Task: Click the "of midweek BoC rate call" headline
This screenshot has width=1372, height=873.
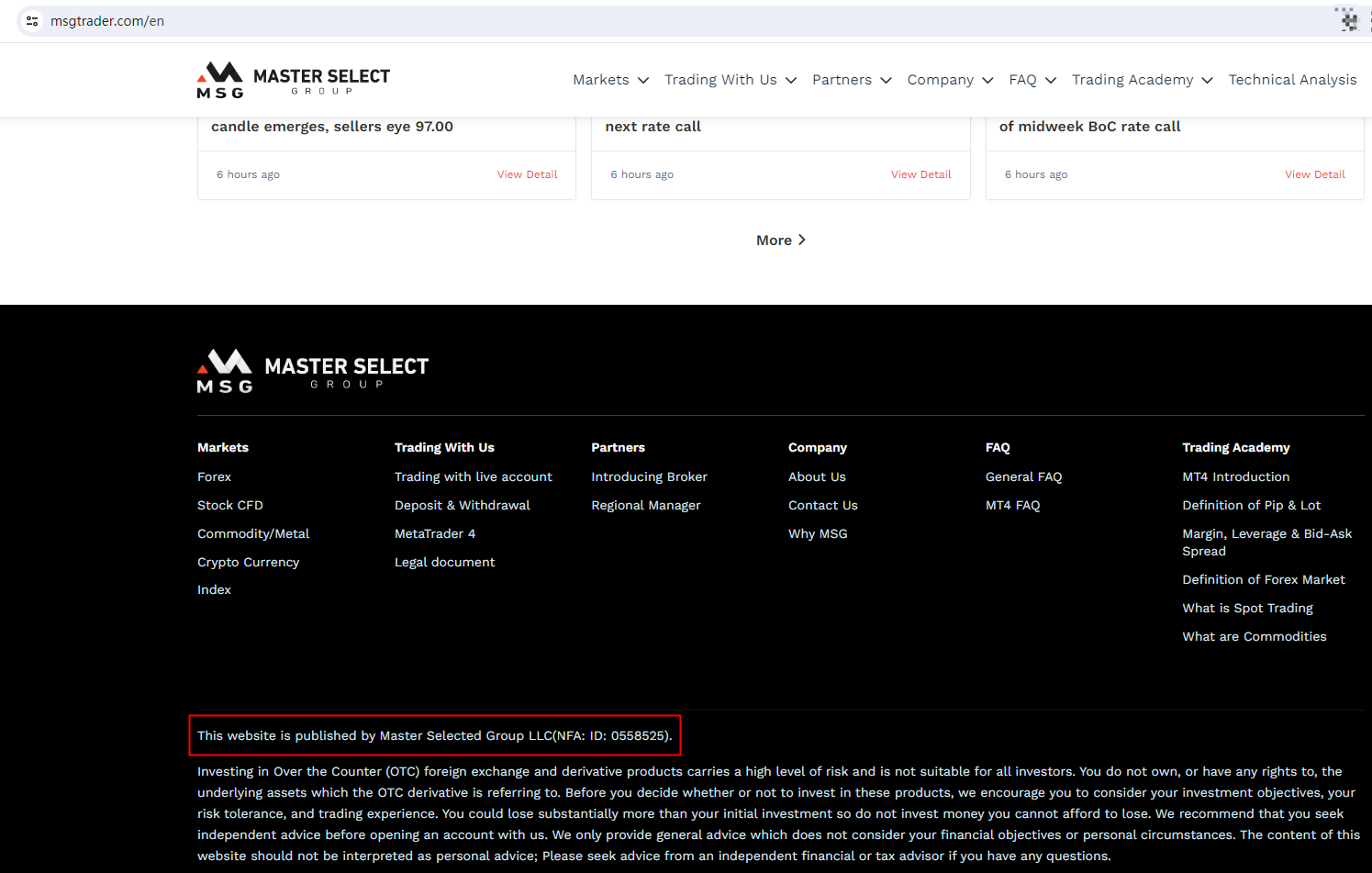Action: pyautogui.click(x=1089, y=127)
